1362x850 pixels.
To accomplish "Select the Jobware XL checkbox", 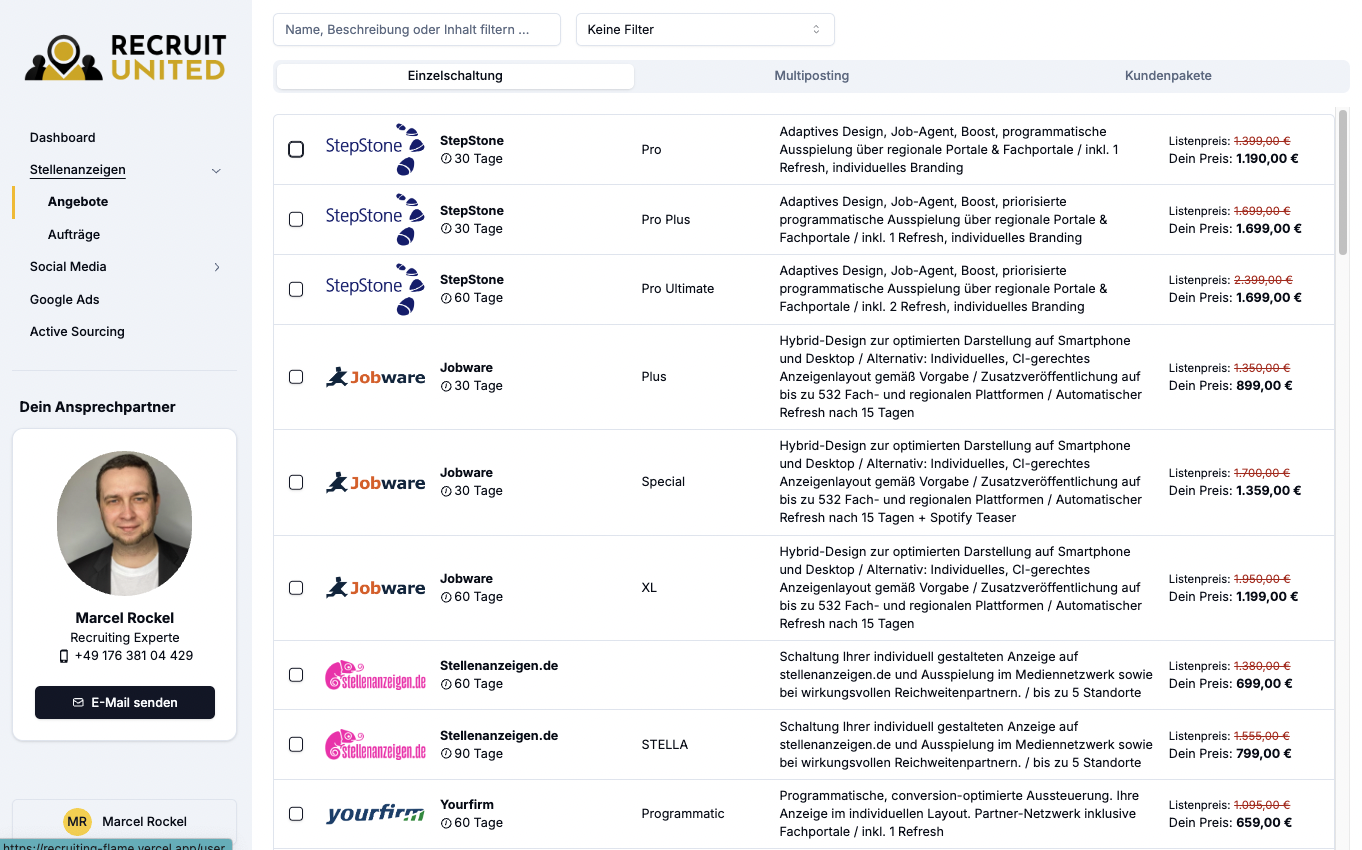I will [x=296, y=588].
